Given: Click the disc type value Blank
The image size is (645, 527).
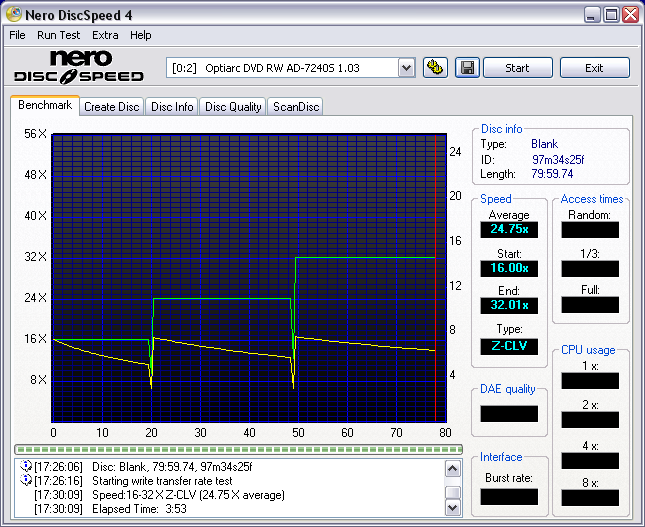Looking at the screenshot, I should coord(544,144).
